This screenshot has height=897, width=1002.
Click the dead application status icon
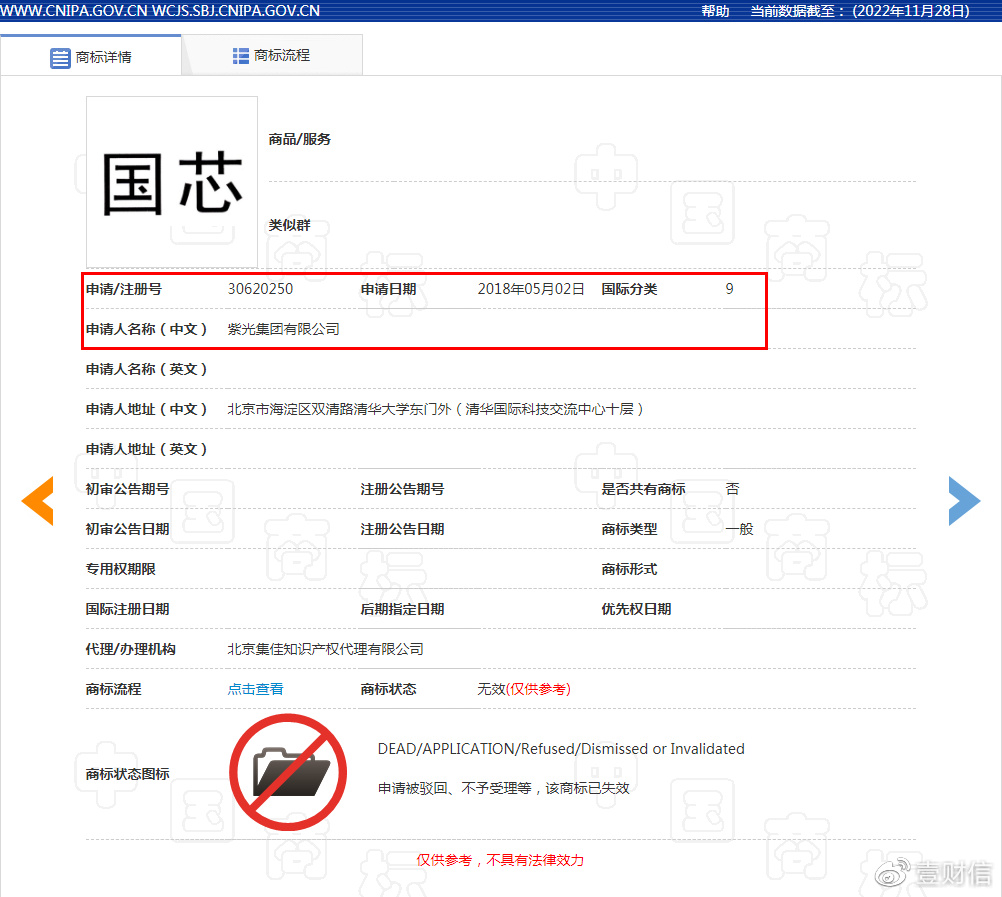point(288,772)
